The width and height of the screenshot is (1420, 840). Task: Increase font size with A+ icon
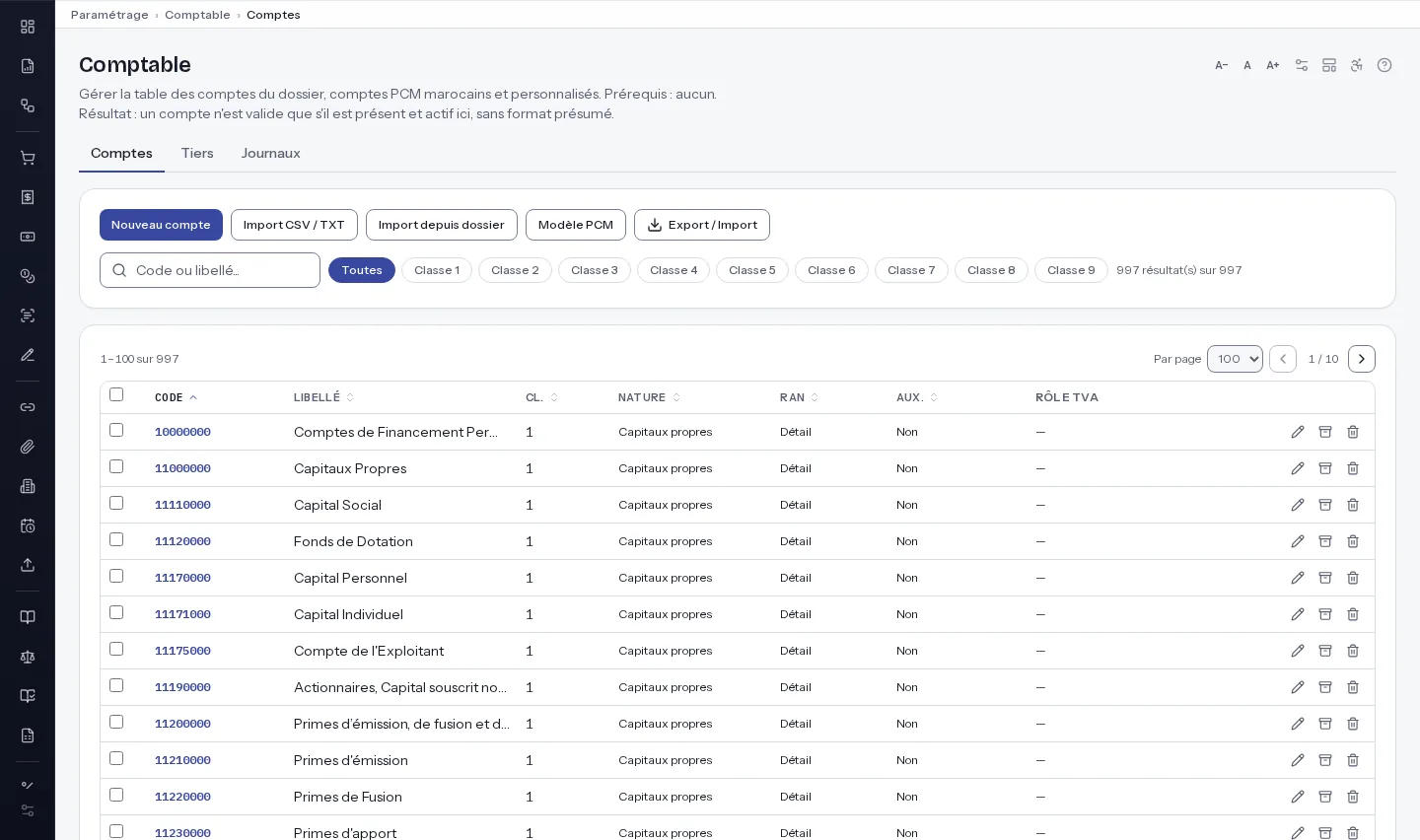coord(1273,65)
